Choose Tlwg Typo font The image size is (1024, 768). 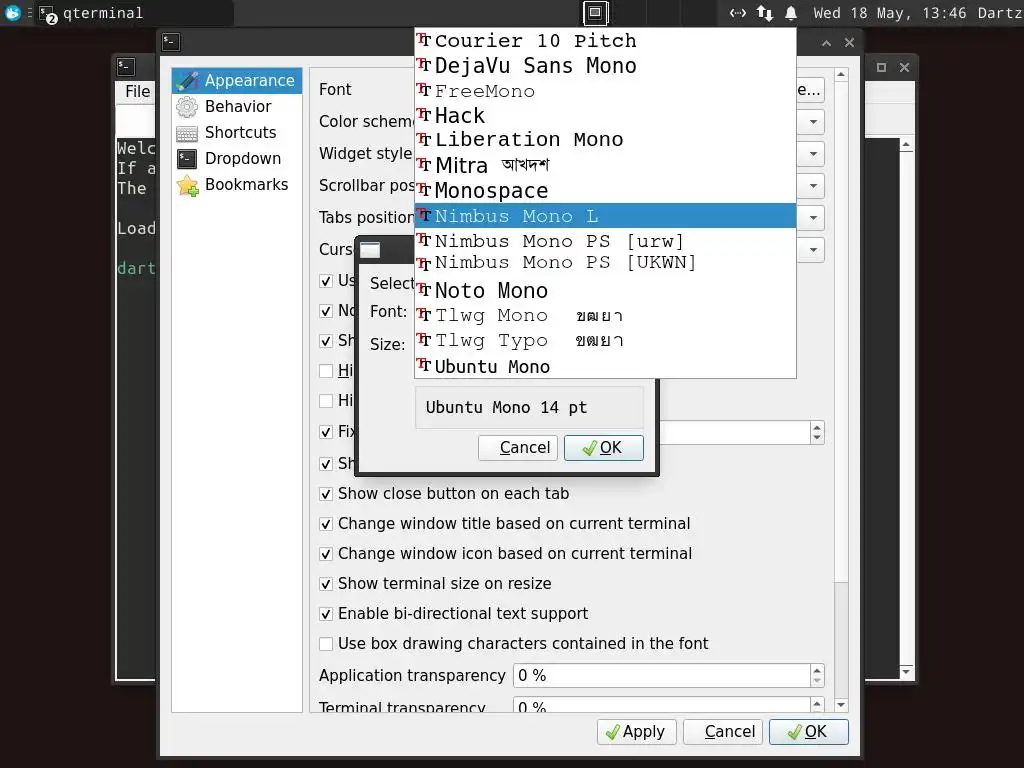click(x=605, y=341)
